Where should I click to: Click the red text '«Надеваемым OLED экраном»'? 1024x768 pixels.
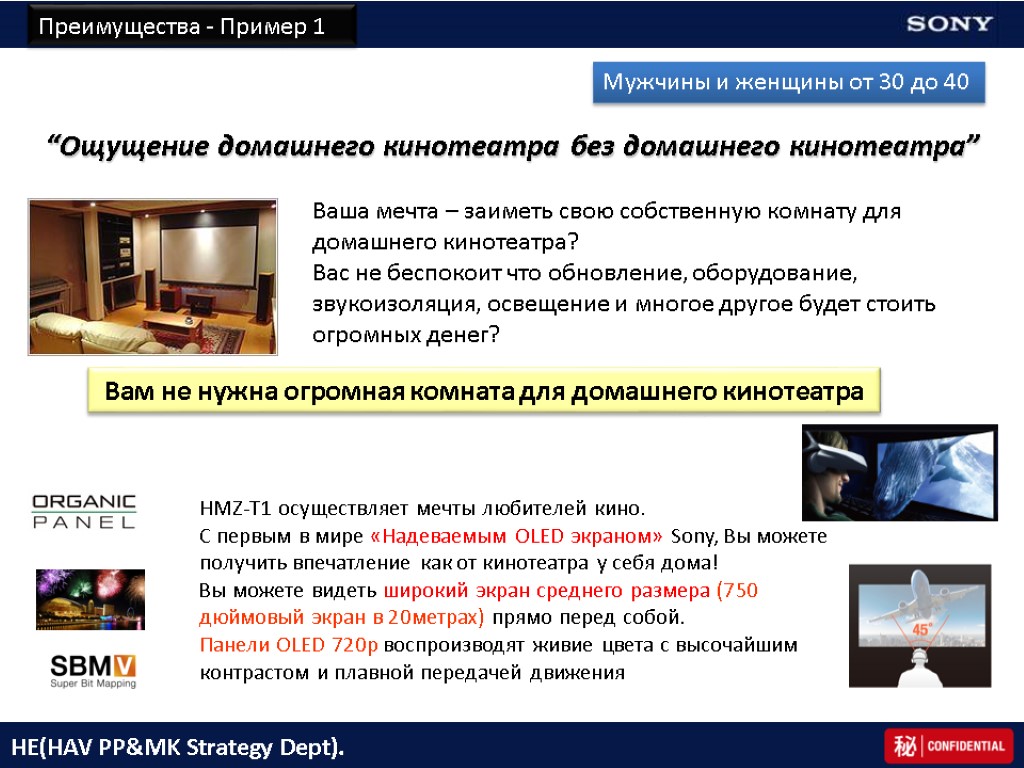tap(516, 536)
